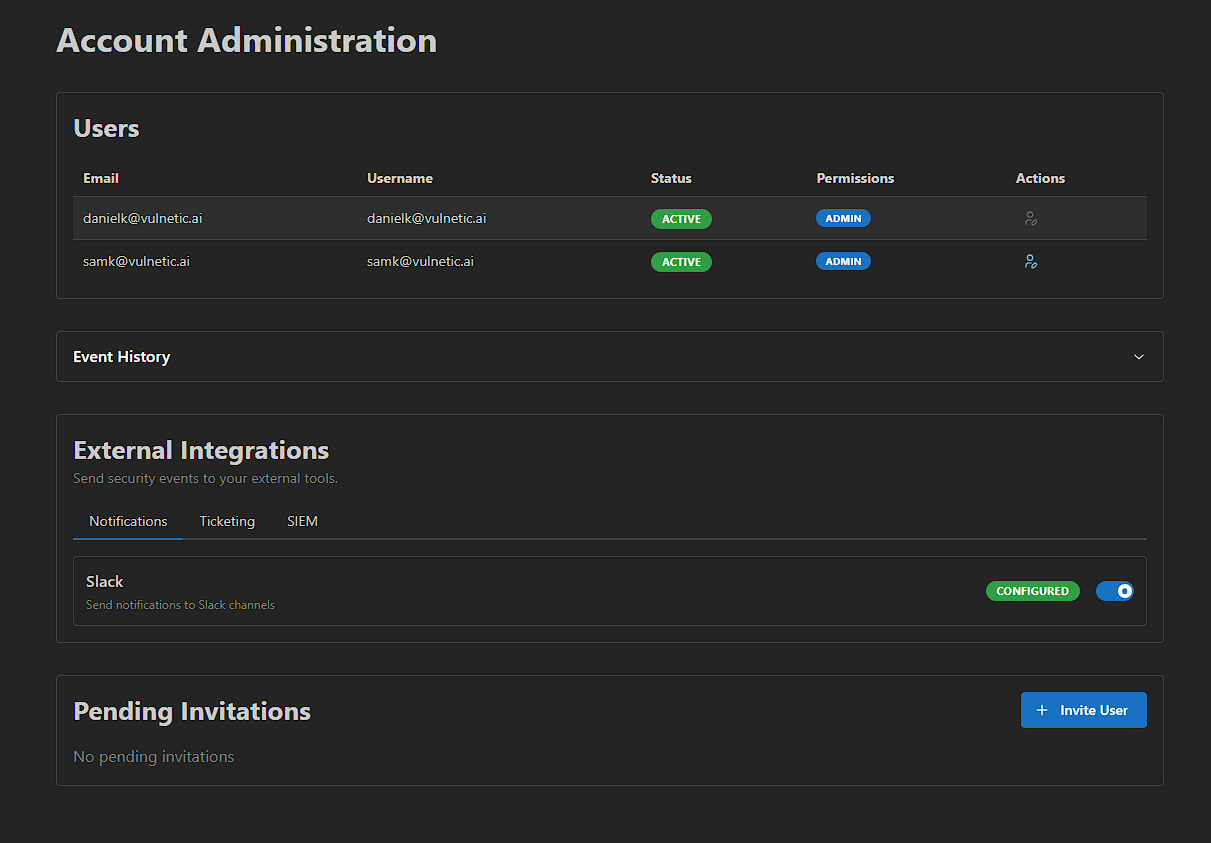Select the samk@vulnetic.ai table row
The image size is (1211, 843).
coord(500,261)
